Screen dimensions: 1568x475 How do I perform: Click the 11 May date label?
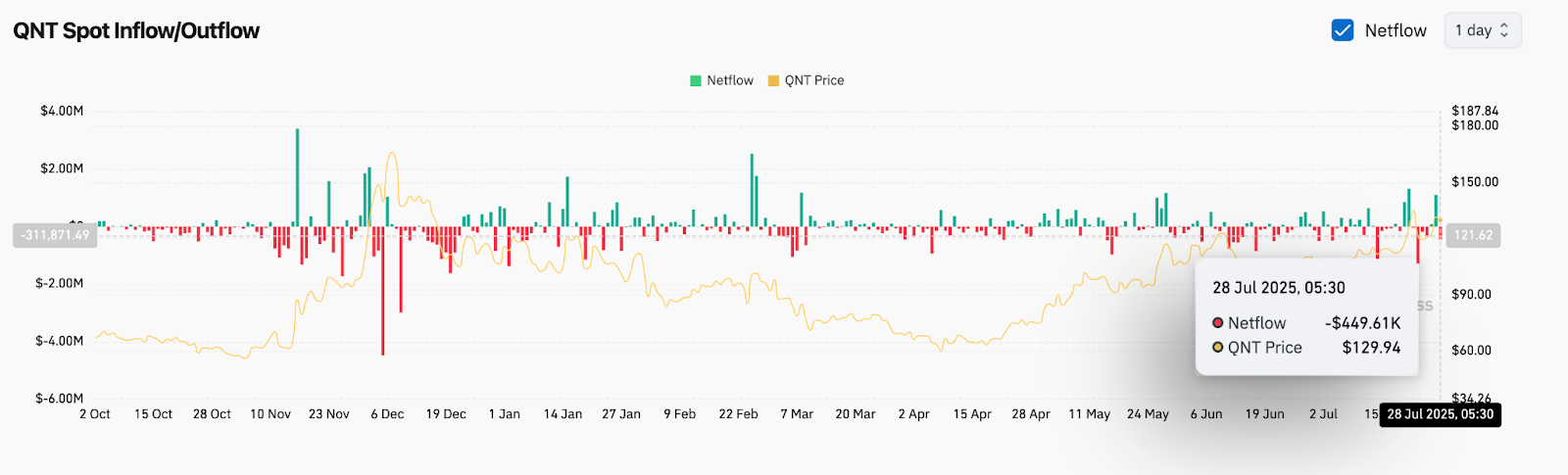[1090, 414]
